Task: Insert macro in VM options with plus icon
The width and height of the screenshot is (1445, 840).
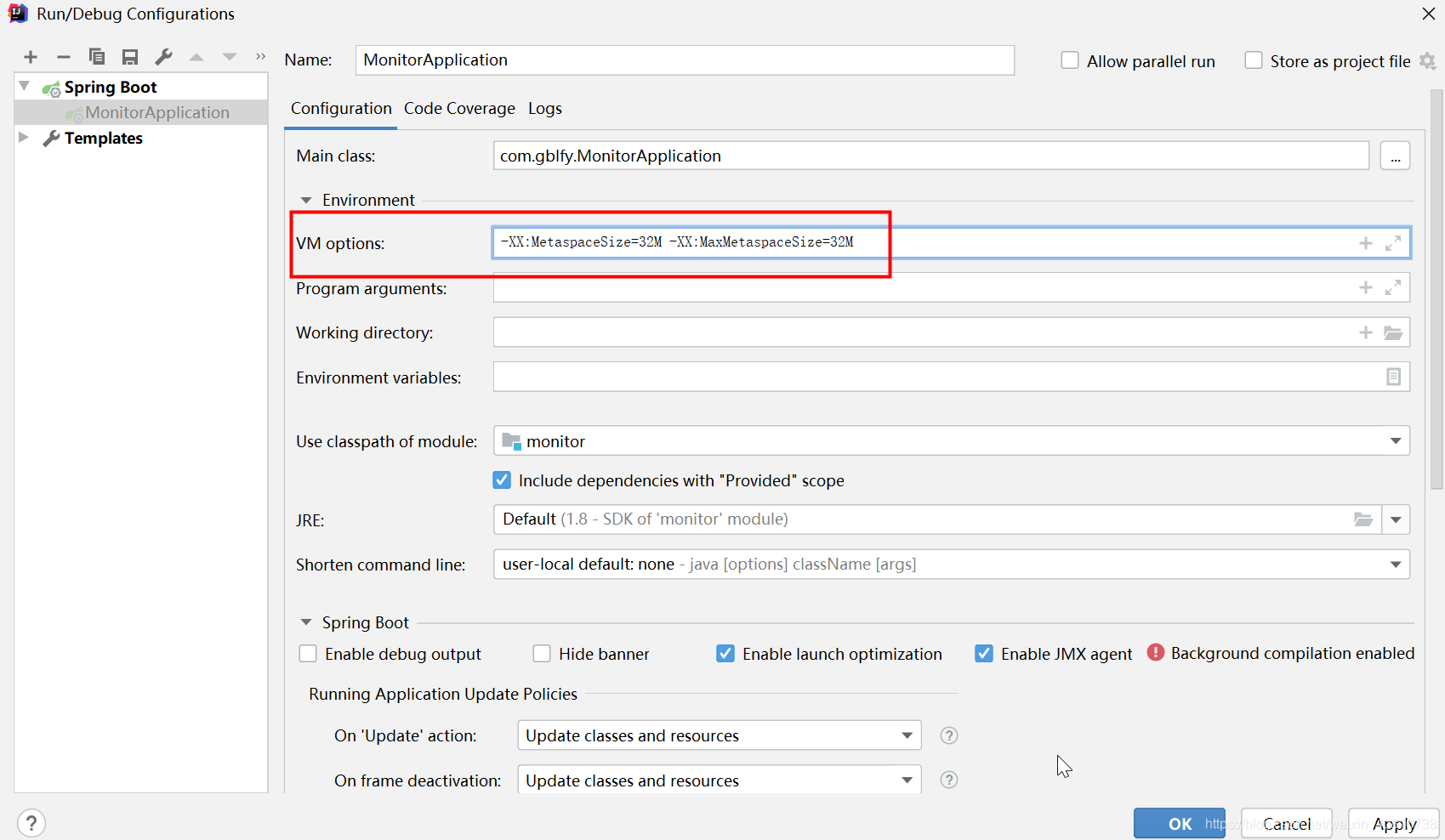Action: (1366, 243)
